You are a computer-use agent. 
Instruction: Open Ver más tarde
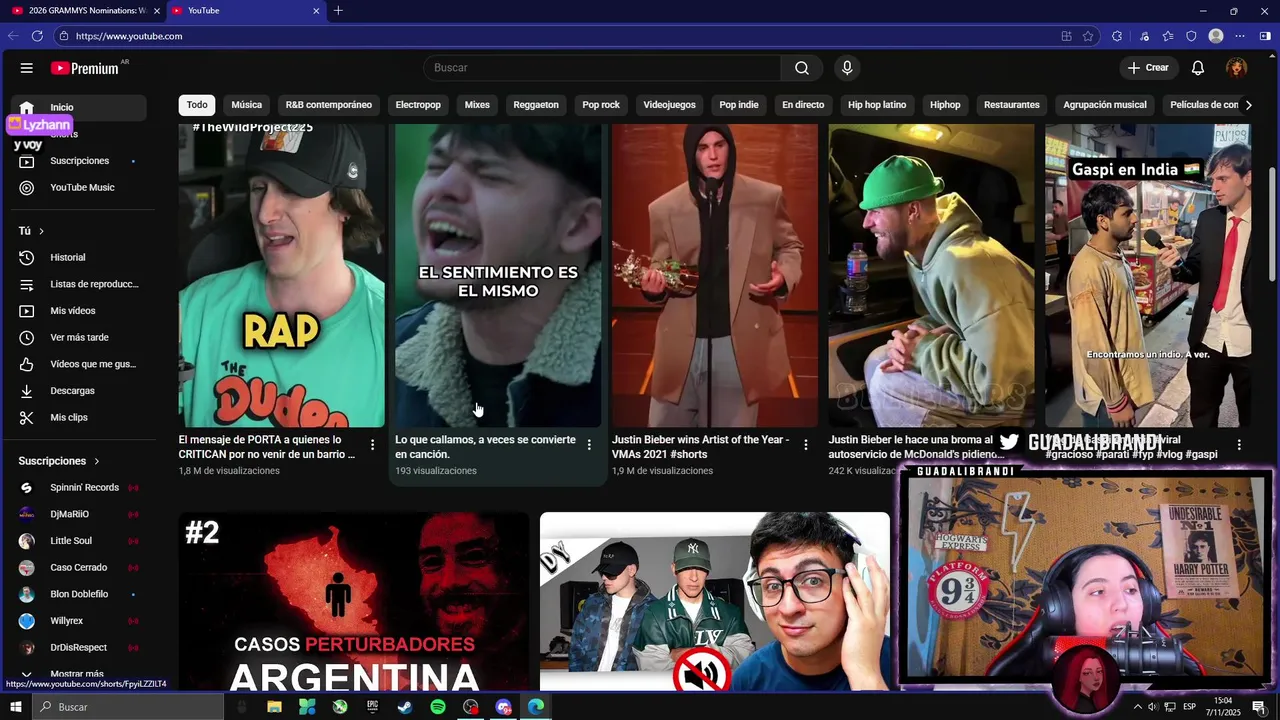pyautogui.click(x=80, y=338)
